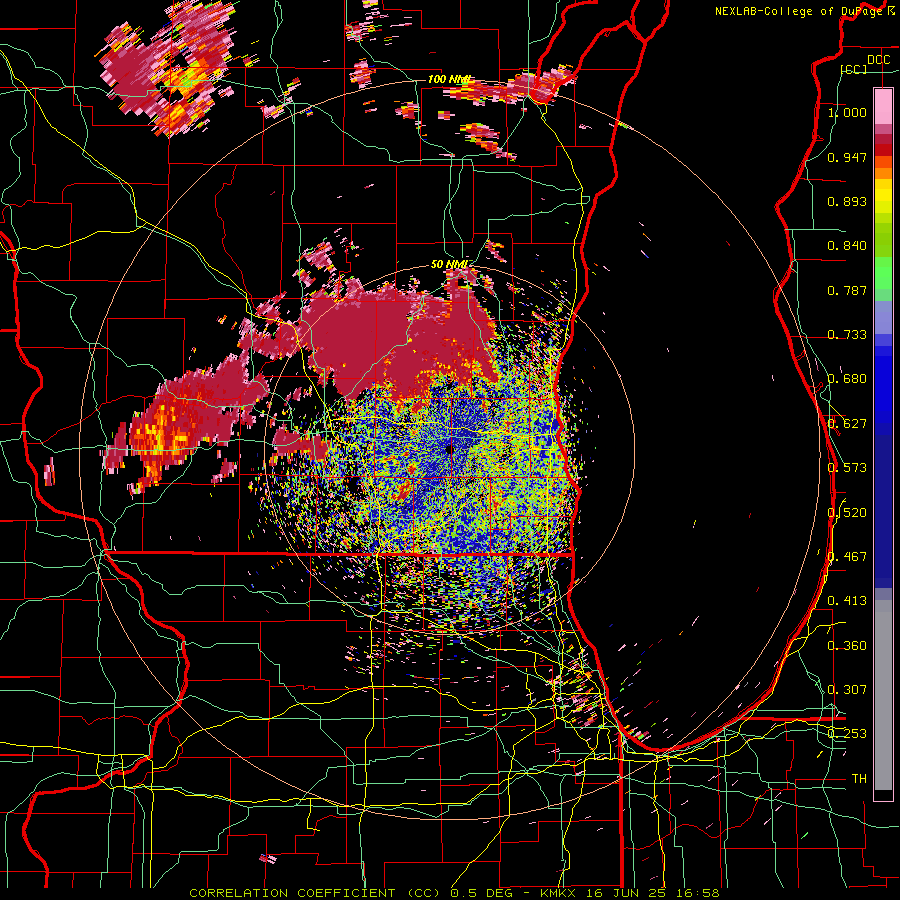Select the 0.787 legend value
Image resolution: width=900 pixels, height=900 pixels.
coord(847,290)
